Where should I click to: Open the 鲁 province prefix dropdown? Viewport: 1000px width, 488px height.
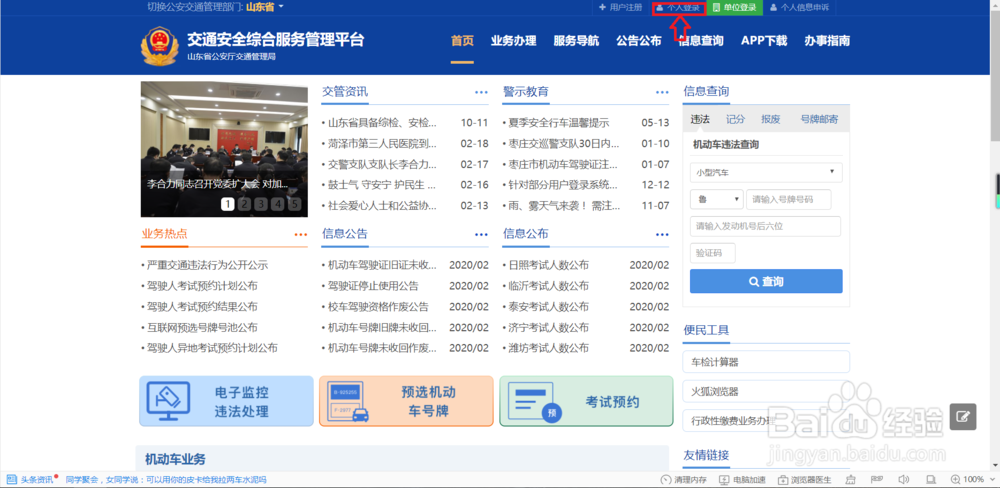[x=717, y=200]
